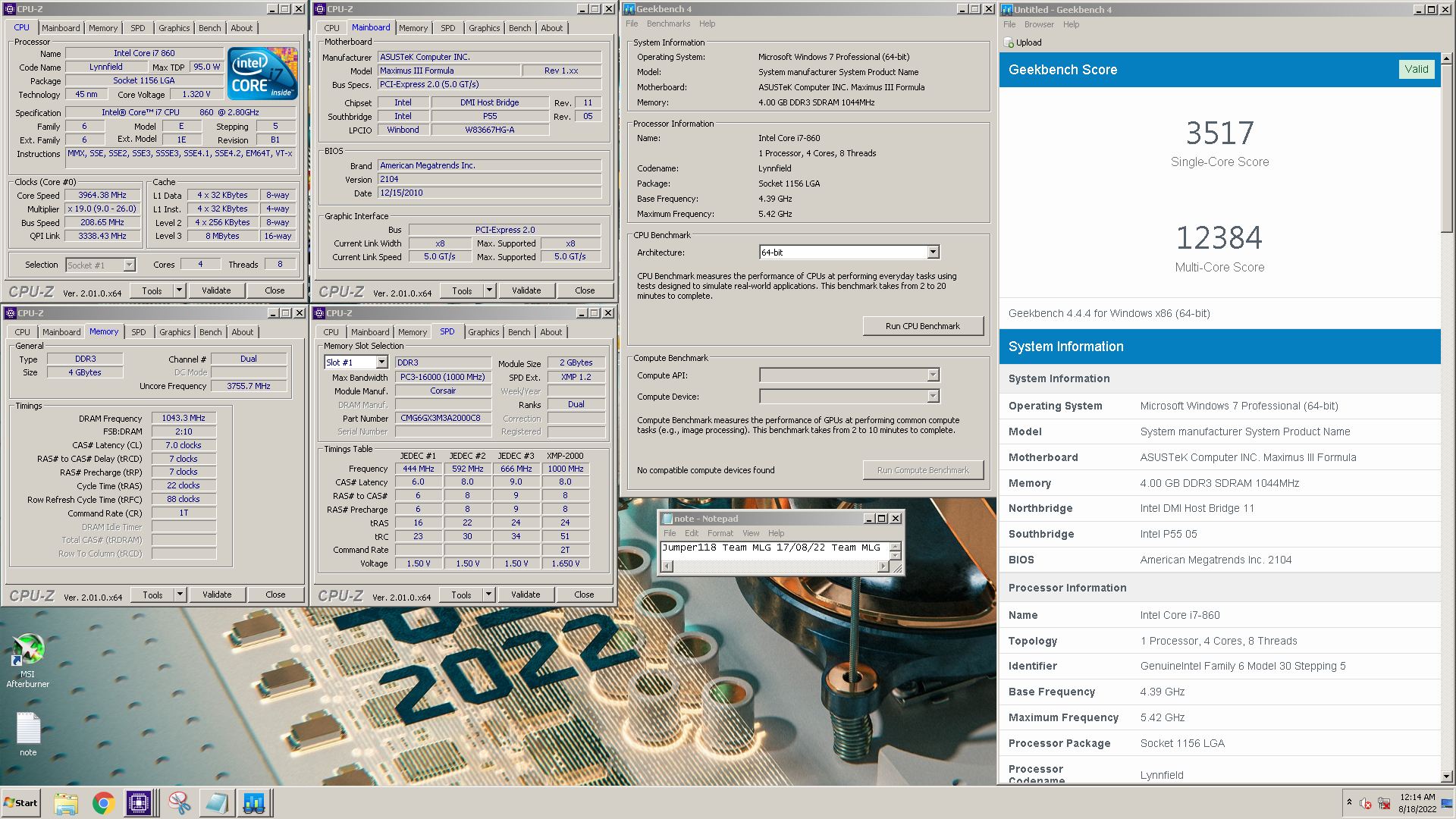The width and height of the screenshot is (1456, 819).
Task: Open the Start menu
Action: pyautogui.click(x=21, y=803)
